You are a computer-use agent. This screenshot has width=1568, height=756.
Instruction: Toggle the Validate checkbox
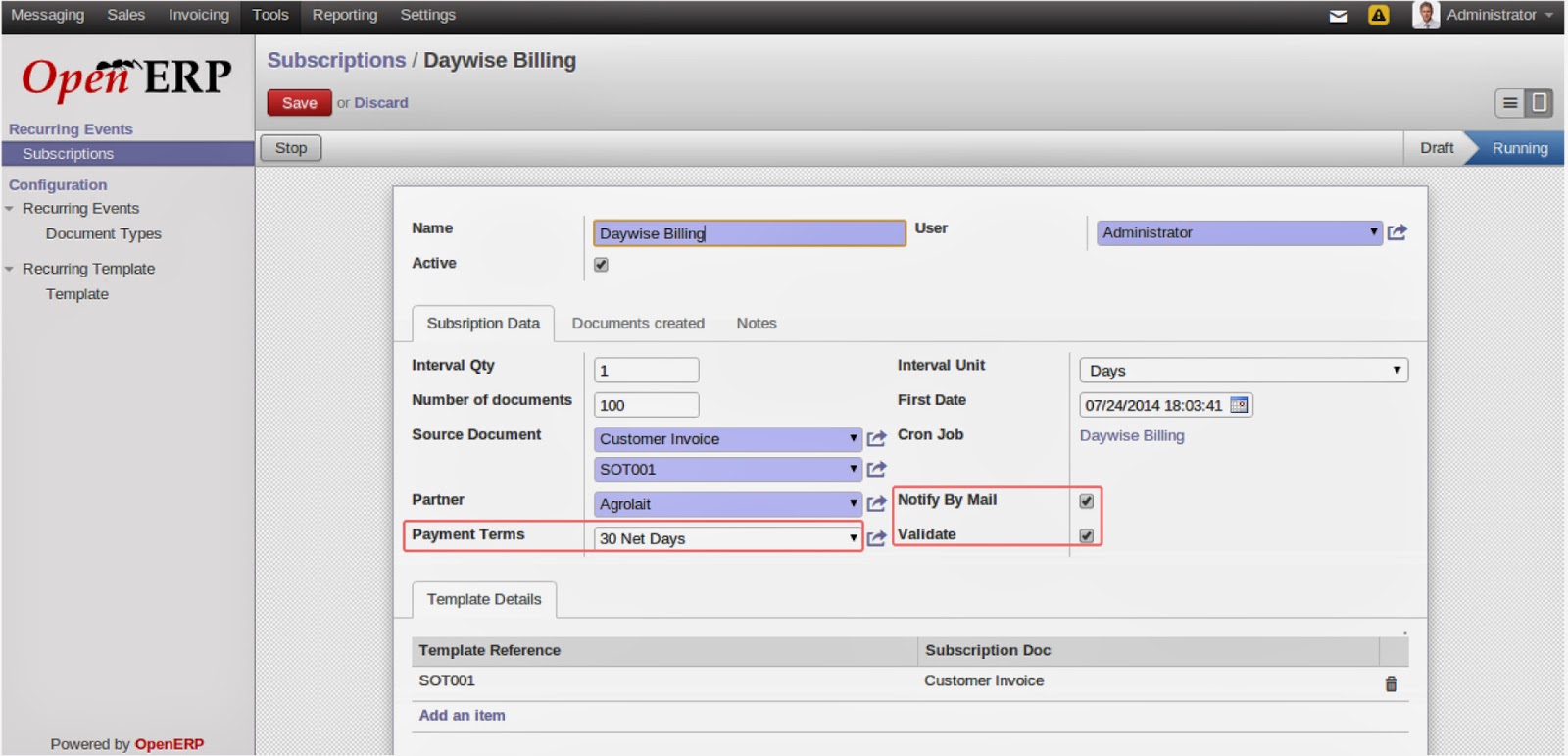tap(1086, 535)
